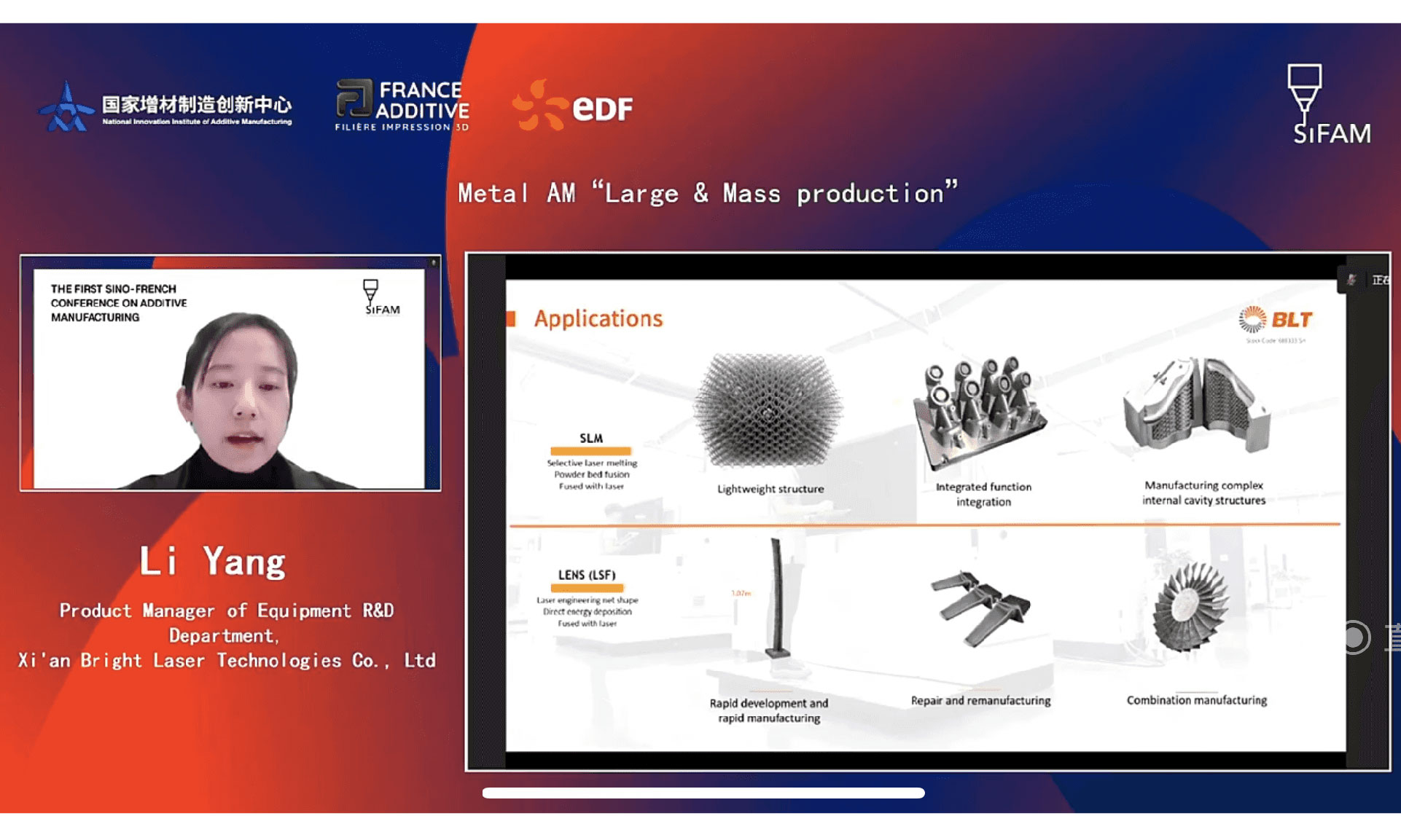Click 'Selective laser melting' description text
Screen dimensions: 1401x840
pyautogui.click(x=592, y=463)
